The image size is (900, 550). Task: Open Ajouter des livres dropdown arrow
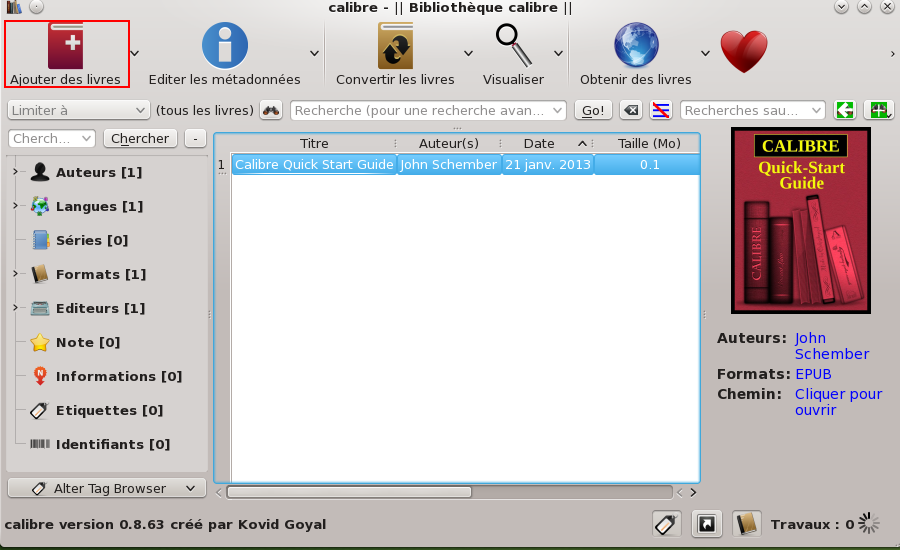pos(135,53)
